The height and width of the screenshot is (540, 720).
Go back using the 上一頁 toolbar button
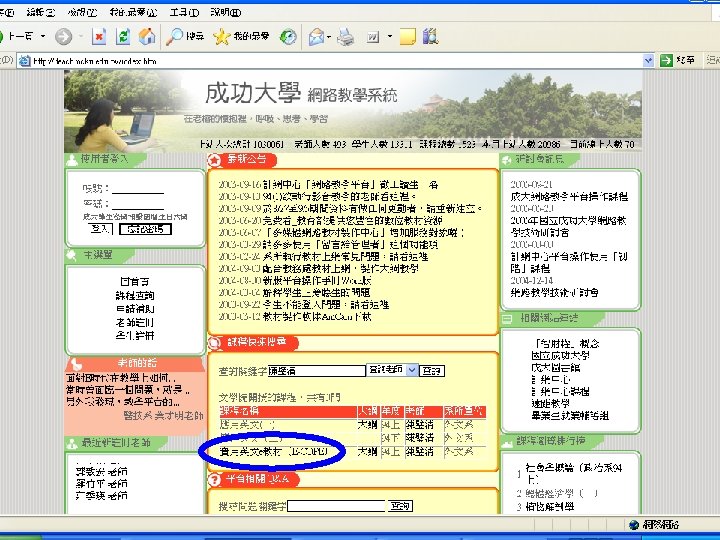click(17, 36)
